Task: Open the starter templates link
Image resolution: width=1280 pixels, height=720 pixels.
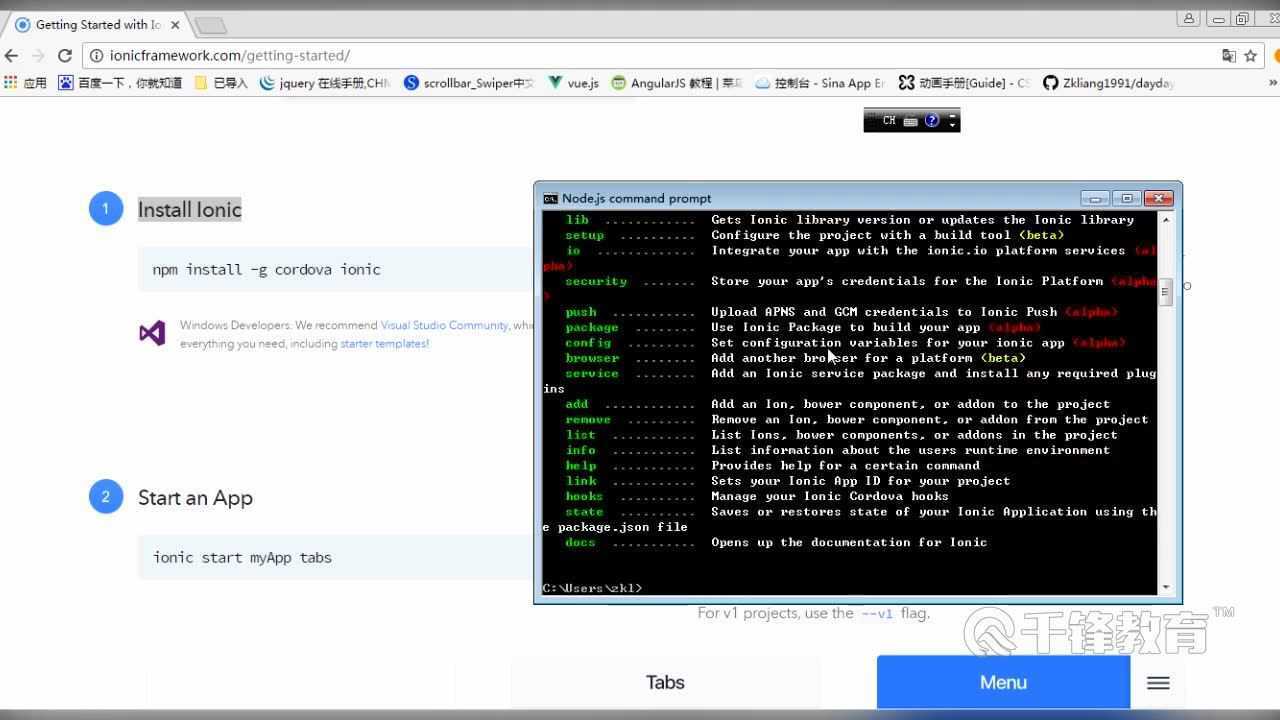Action: click(384, 344)
